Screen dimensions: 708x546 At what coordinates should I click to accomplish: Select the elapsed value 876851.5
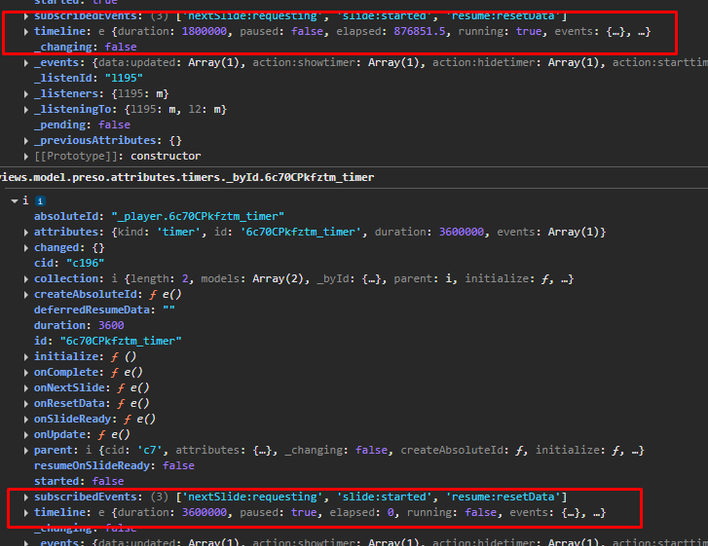point(419,32)
